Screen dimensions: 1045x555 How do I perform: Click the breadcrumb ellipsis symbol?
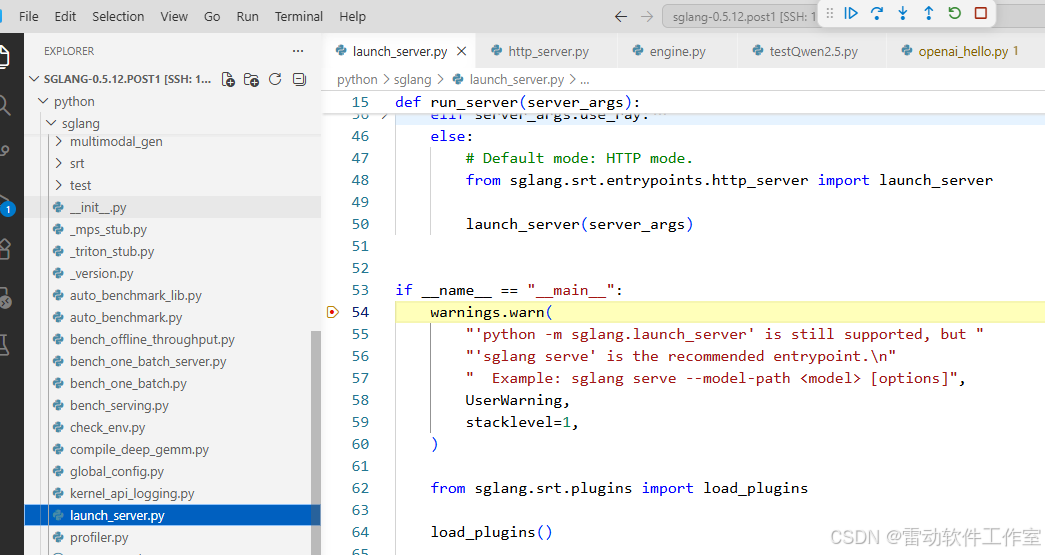pos(584,80)
